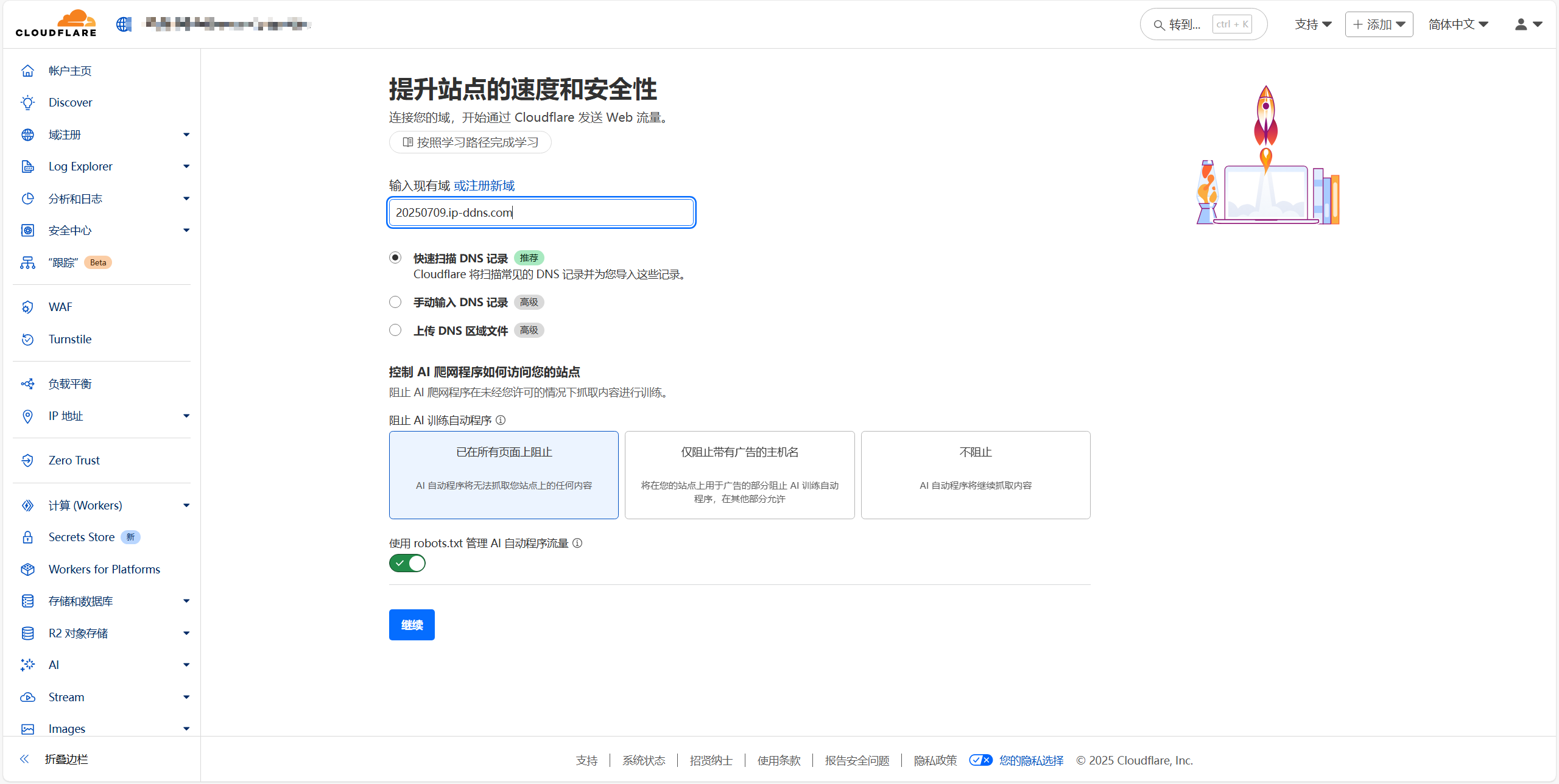
Task: Expand 域注册 sidebar menu arrow
Action: pyautogui.click(x=186, y=135)
